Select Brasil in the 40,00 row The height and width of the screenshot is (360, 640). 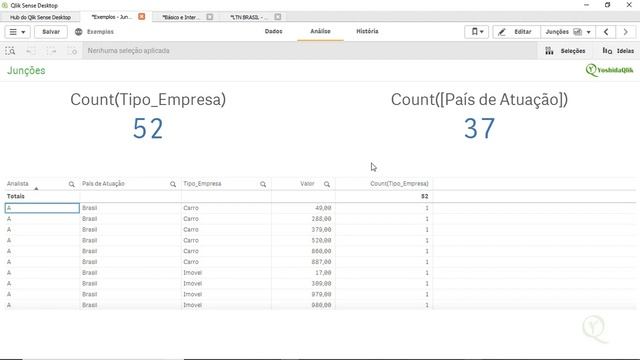click(130, 208)
